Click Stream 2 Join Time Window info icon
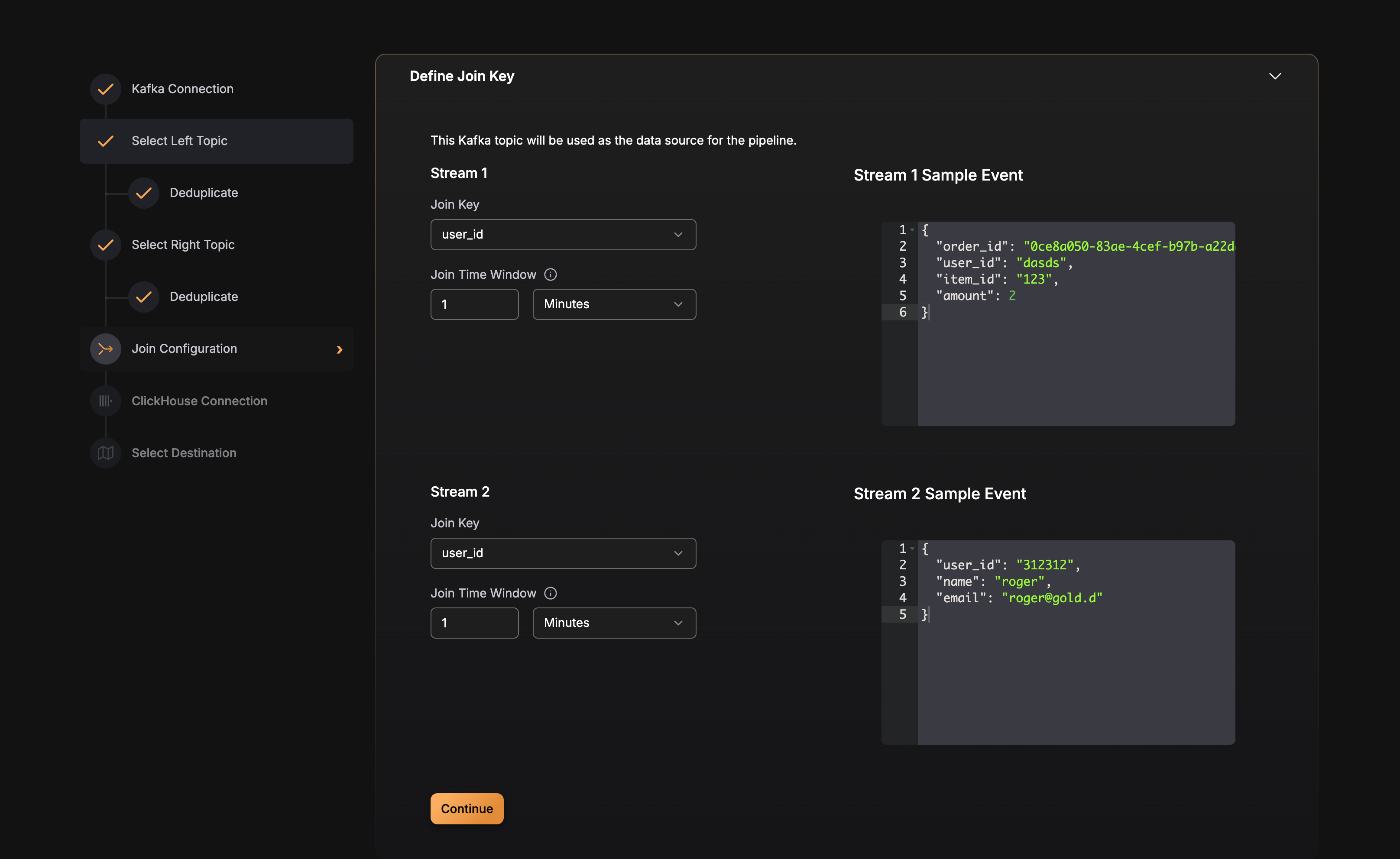This screenshot has height=859, width=1400. pyautogui.click(x=550, y=593)
